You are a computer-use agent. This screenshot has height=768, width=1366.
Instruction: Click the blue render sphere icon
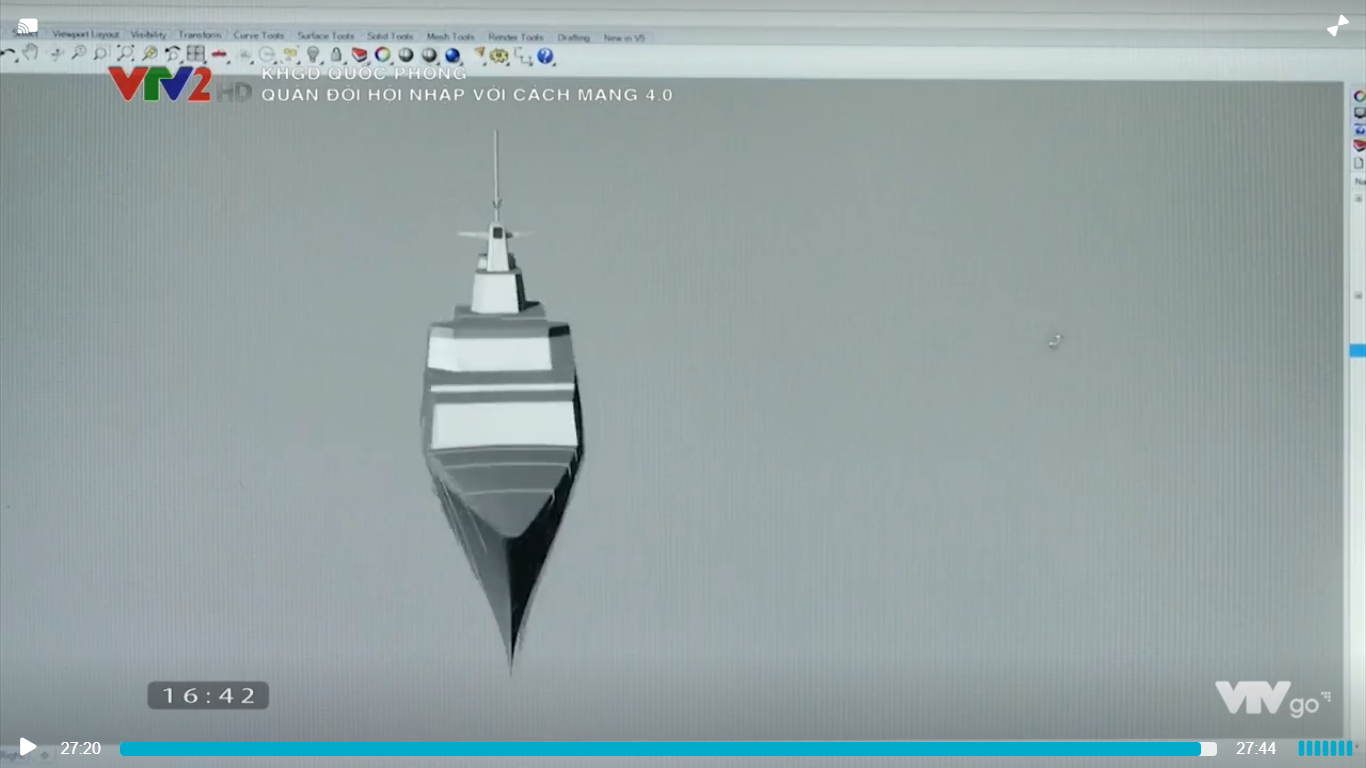click(452, 56)
